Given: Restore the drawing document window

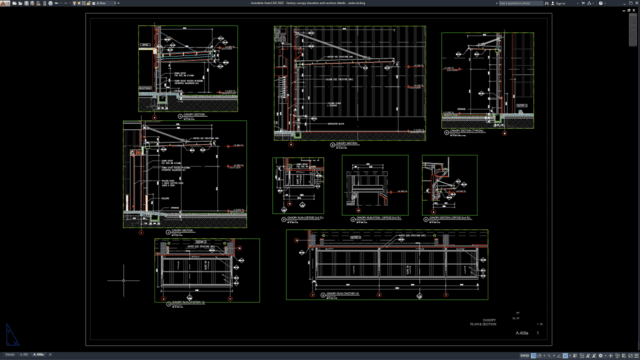Looking at the screenshot, I should coord(629,10).
